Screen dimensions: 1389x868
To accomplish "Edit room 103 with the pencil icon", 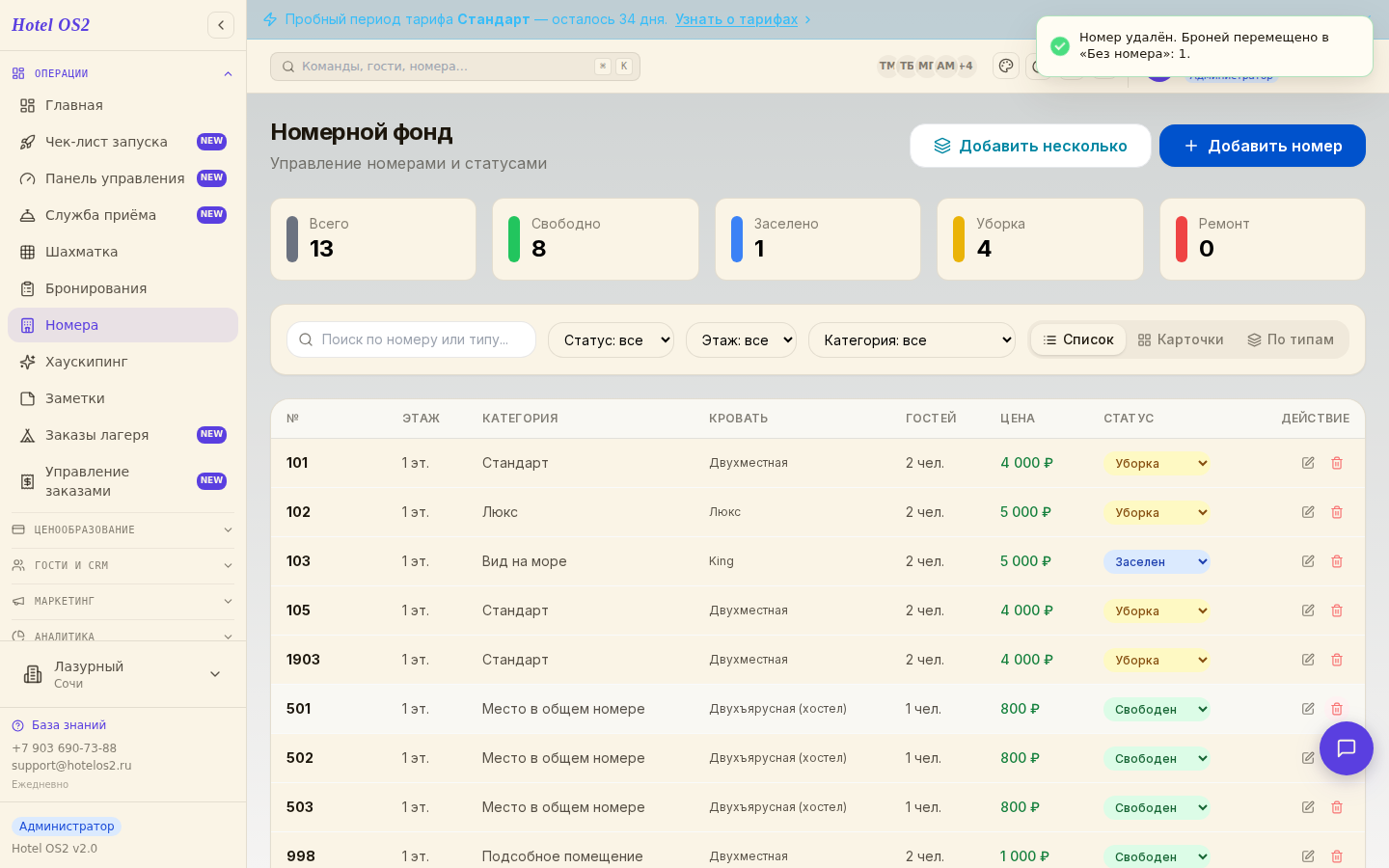I will pos(1308,561).
